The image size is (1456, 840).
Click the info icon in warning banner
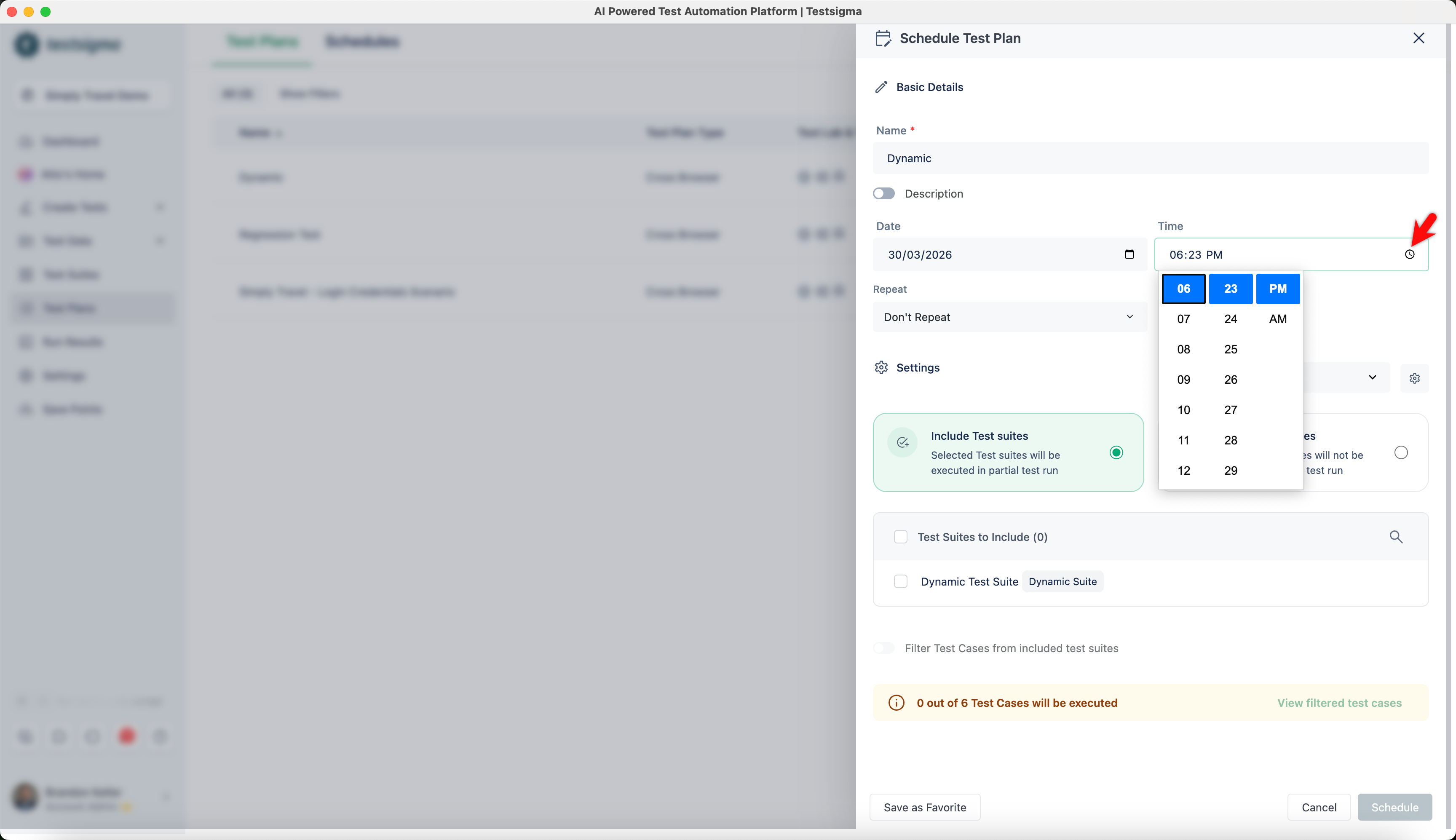[896, 703]
